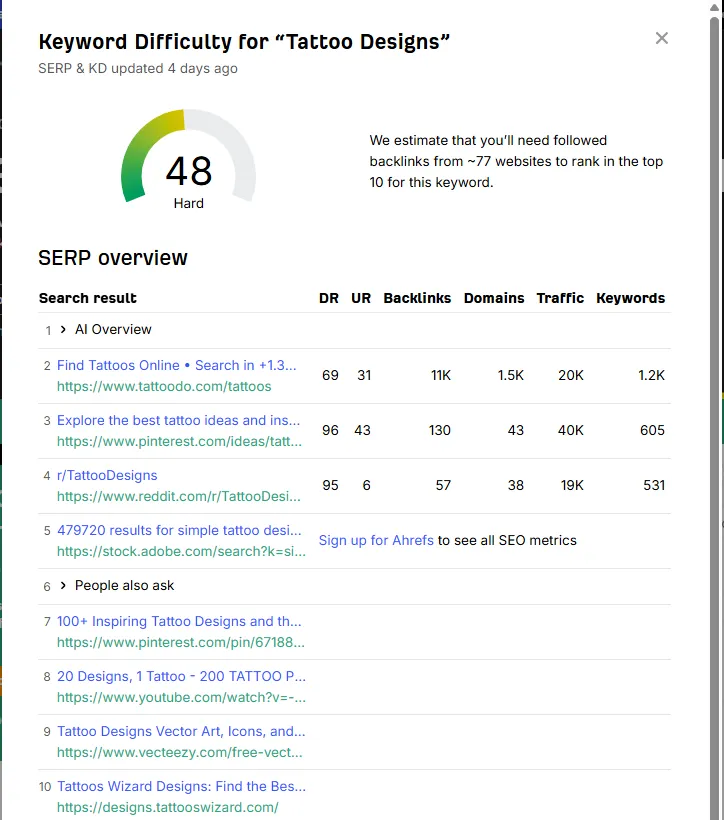Click Pinterest DR value 96
The width and height of the screenshot is (724, 820).
tap(330, 430)
